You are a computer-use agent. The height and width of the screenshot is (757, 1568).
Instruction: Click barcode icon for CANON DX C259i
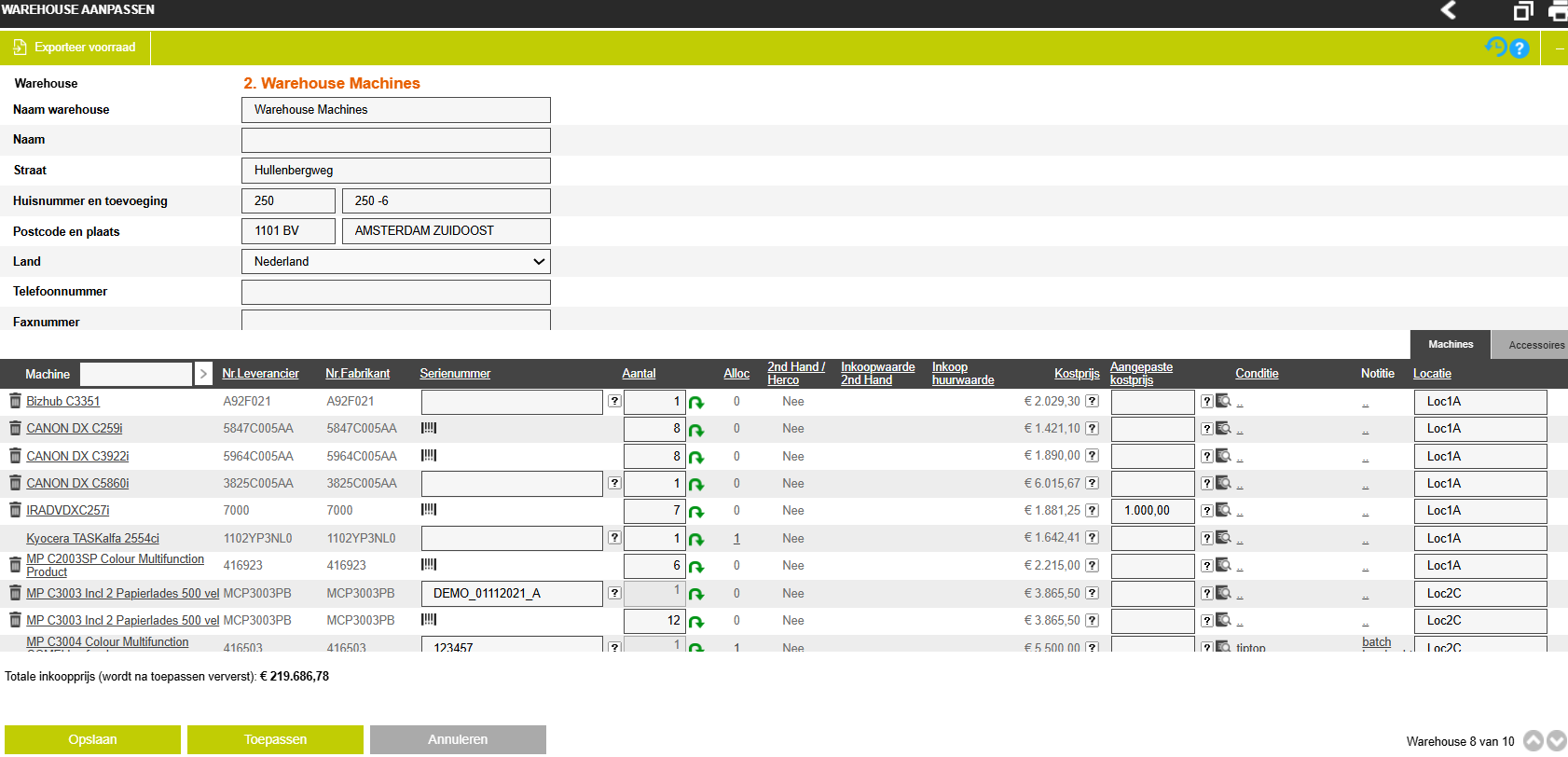pos(429,428)
